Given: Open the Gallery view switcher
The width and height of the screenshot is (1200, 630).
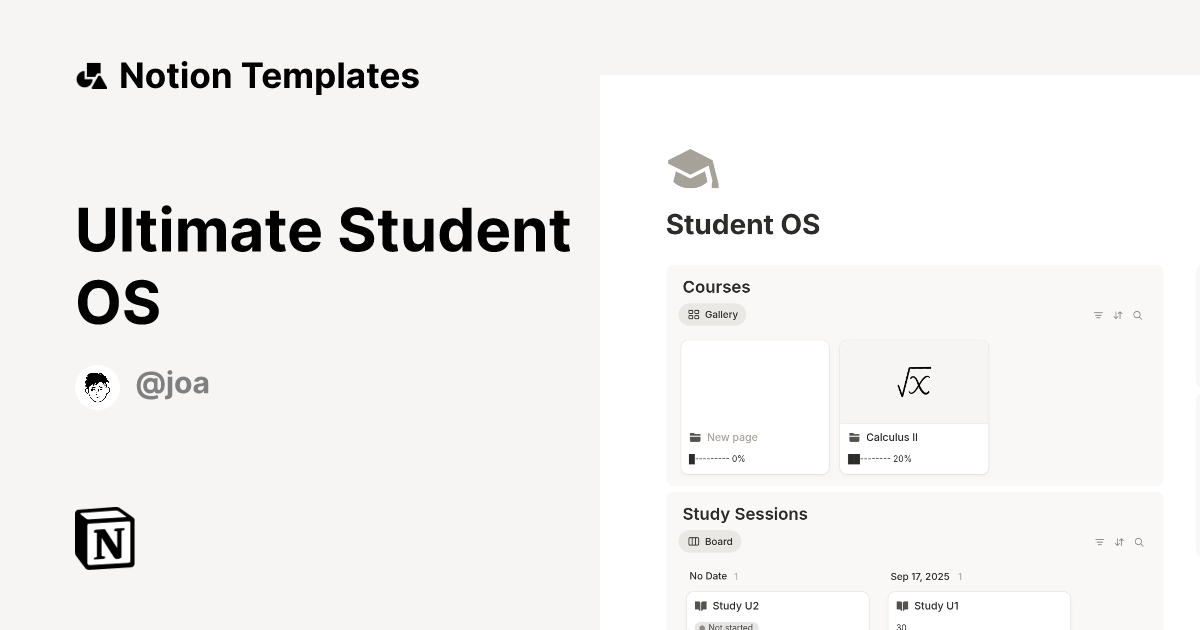Looking at the screenshot, I should [x=712, y=314].
